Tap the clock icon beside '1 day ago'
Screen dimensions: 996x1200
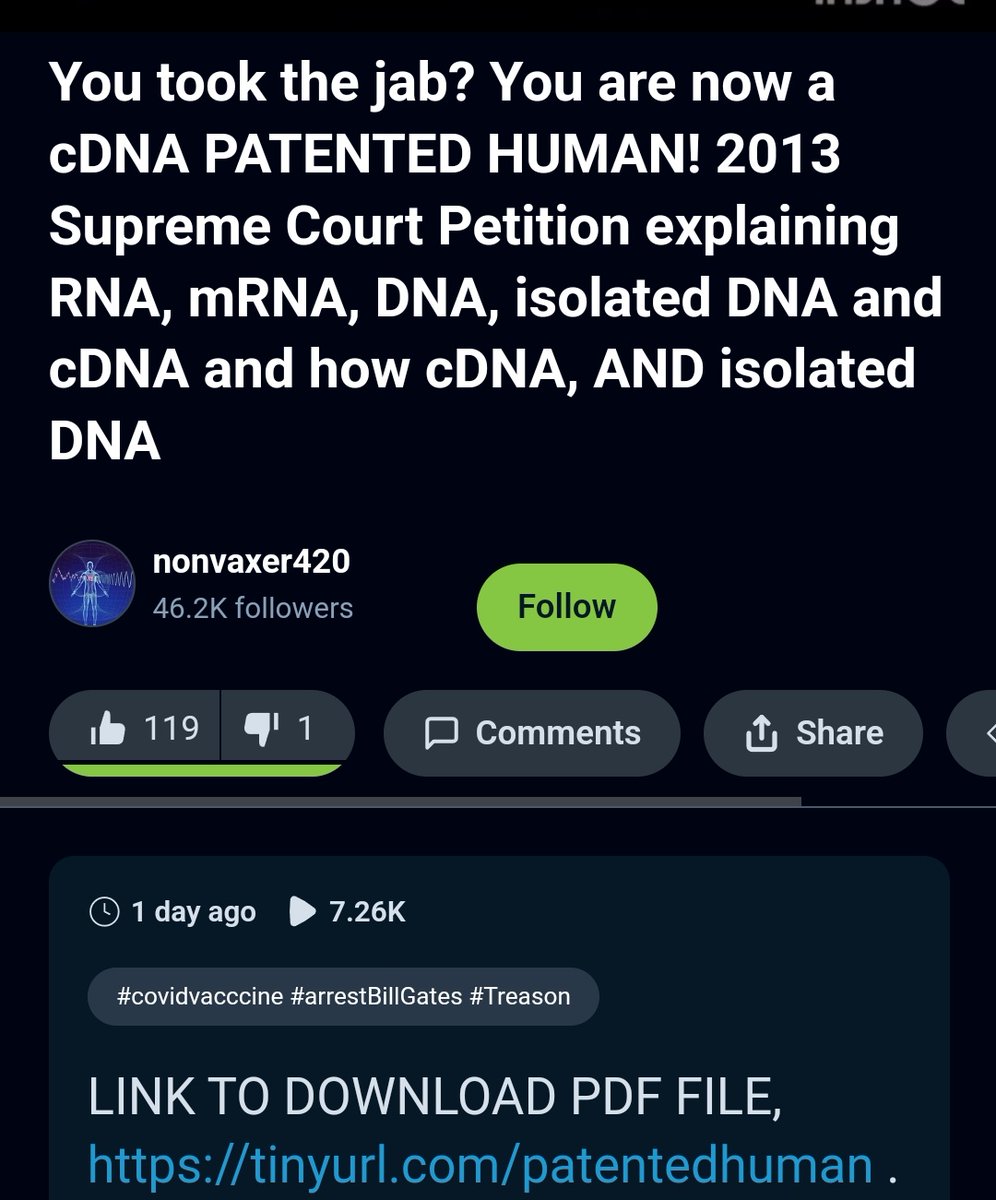[104, 912]
